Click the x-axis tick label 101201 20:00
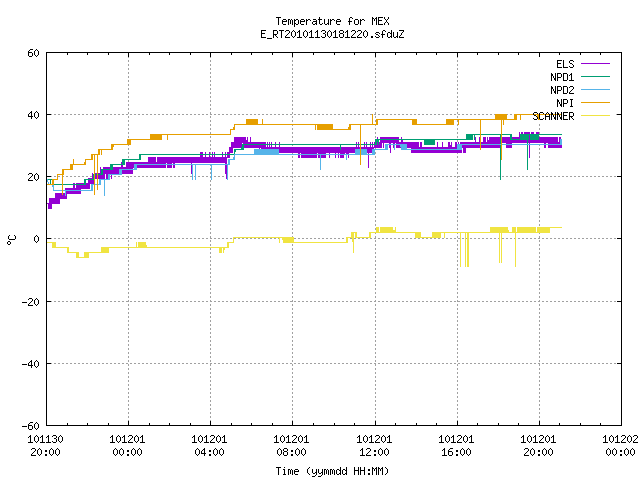 point(538,446)
